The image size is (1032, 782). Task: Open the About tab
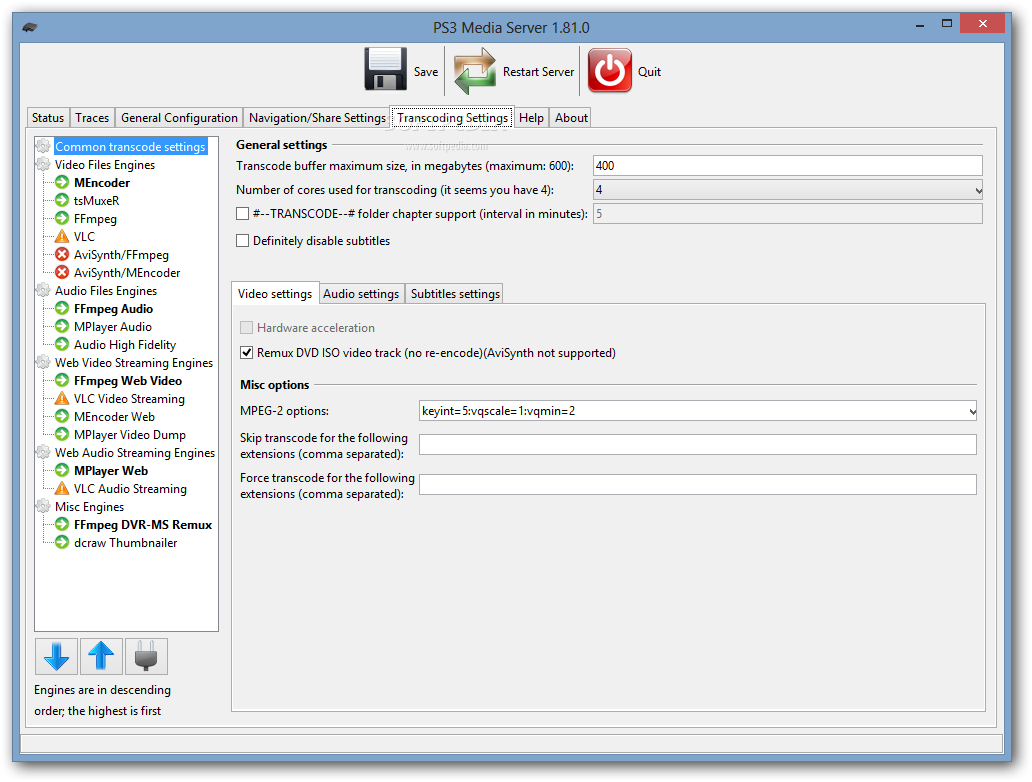click(571, 118)
